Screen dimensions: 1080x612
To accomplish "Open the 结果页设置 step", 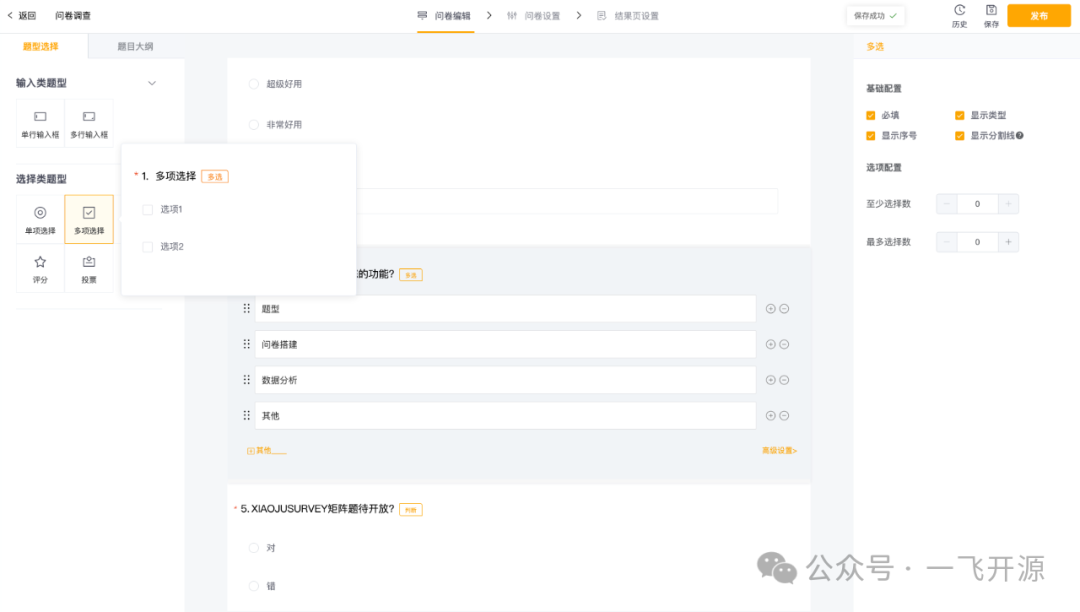I will [628, 15].
